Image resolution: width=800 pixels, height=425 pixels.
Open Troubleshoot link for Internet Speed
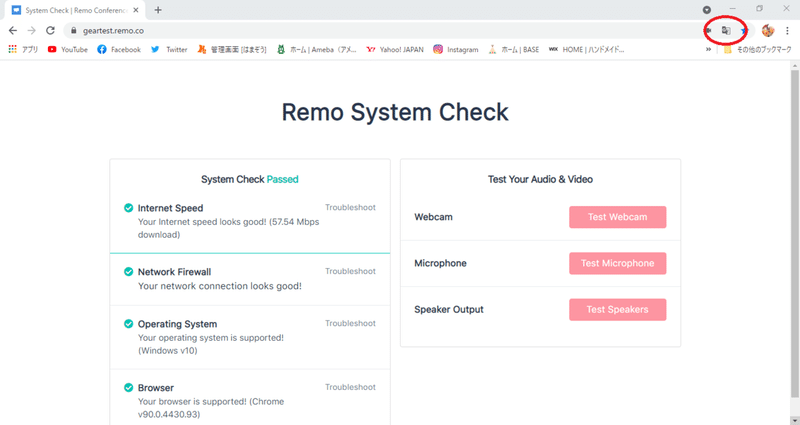[x=350, y=207]
